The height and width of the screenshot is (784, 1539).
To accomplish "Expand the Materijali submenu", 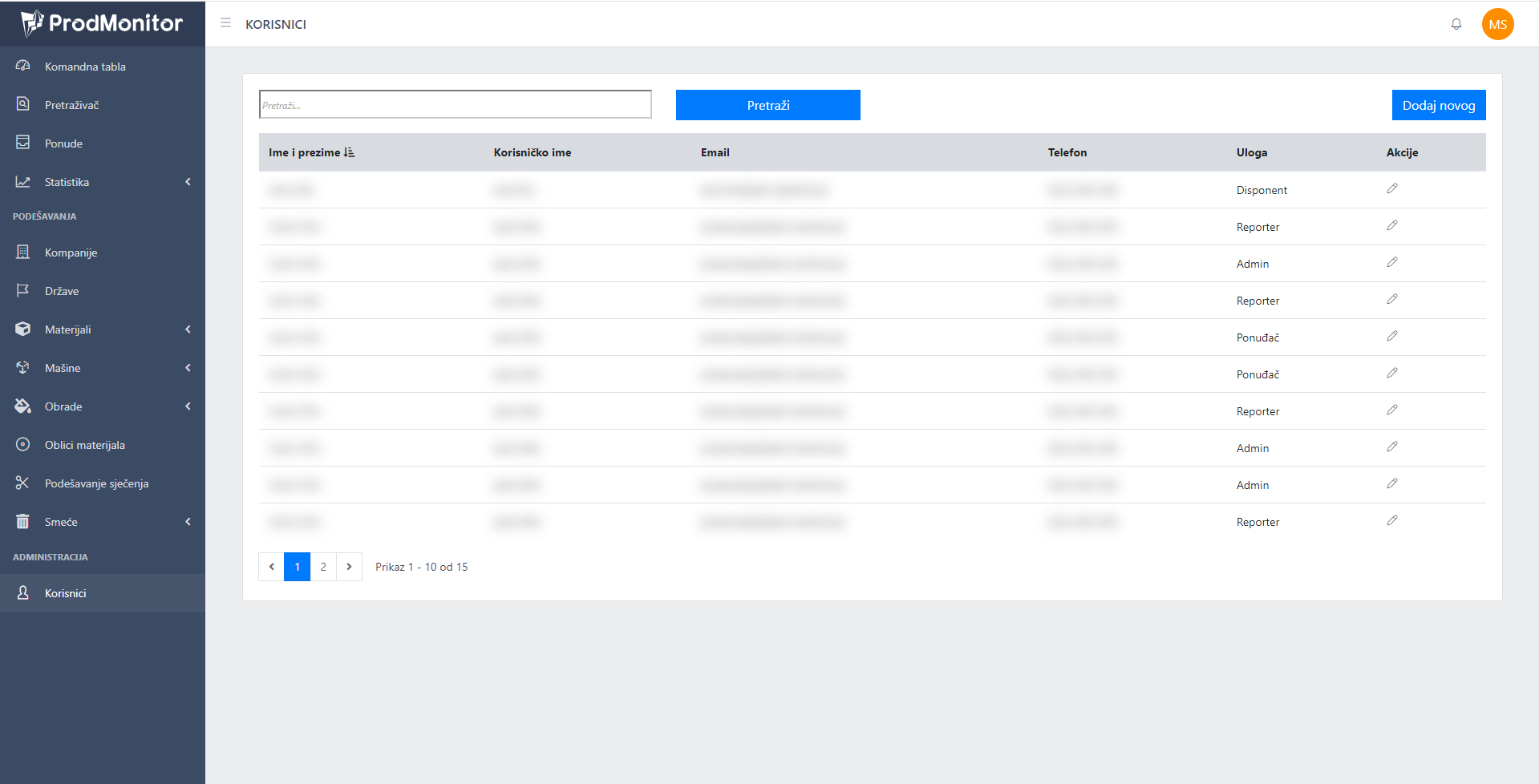I will click(x=102, y=329).
